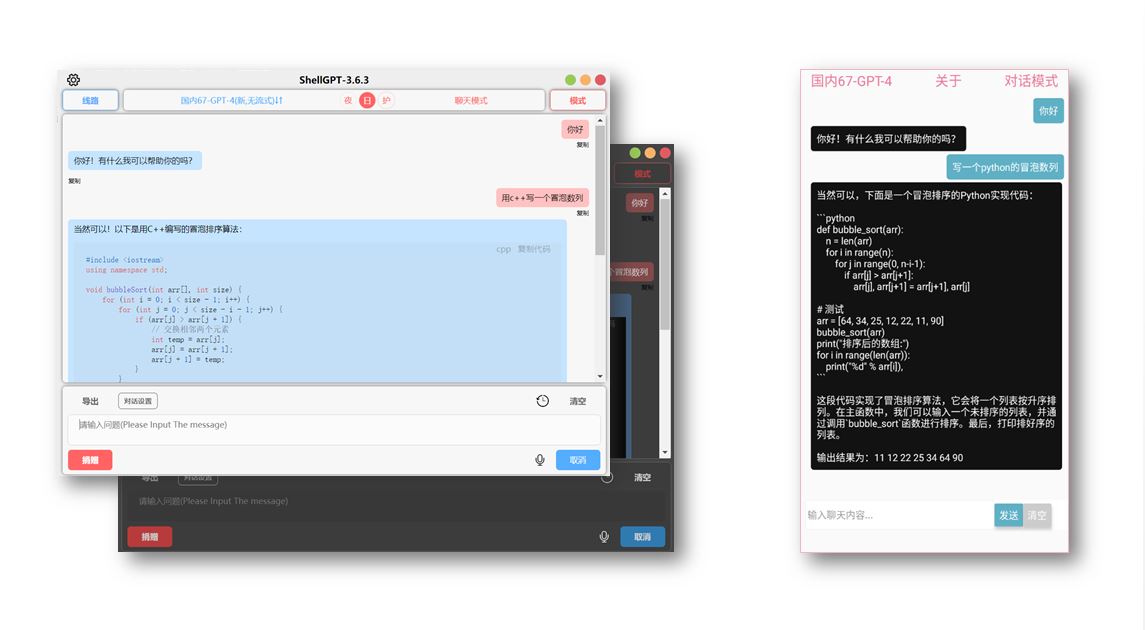Click the history clock icon in light window
1145x630 pixels.
click(x=543, y=401)
